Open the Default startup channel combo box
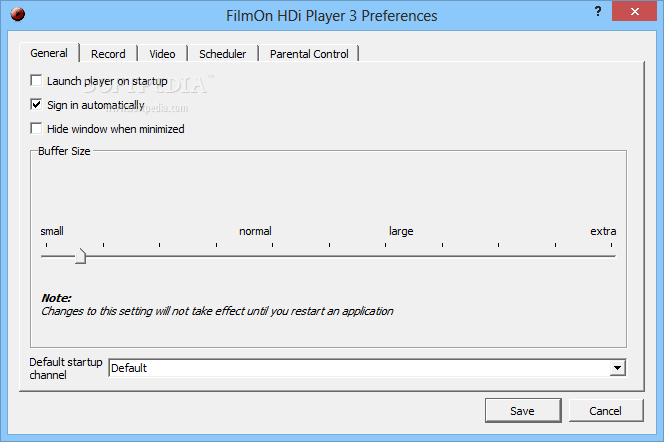664x442 pixels. coord(367,368)
